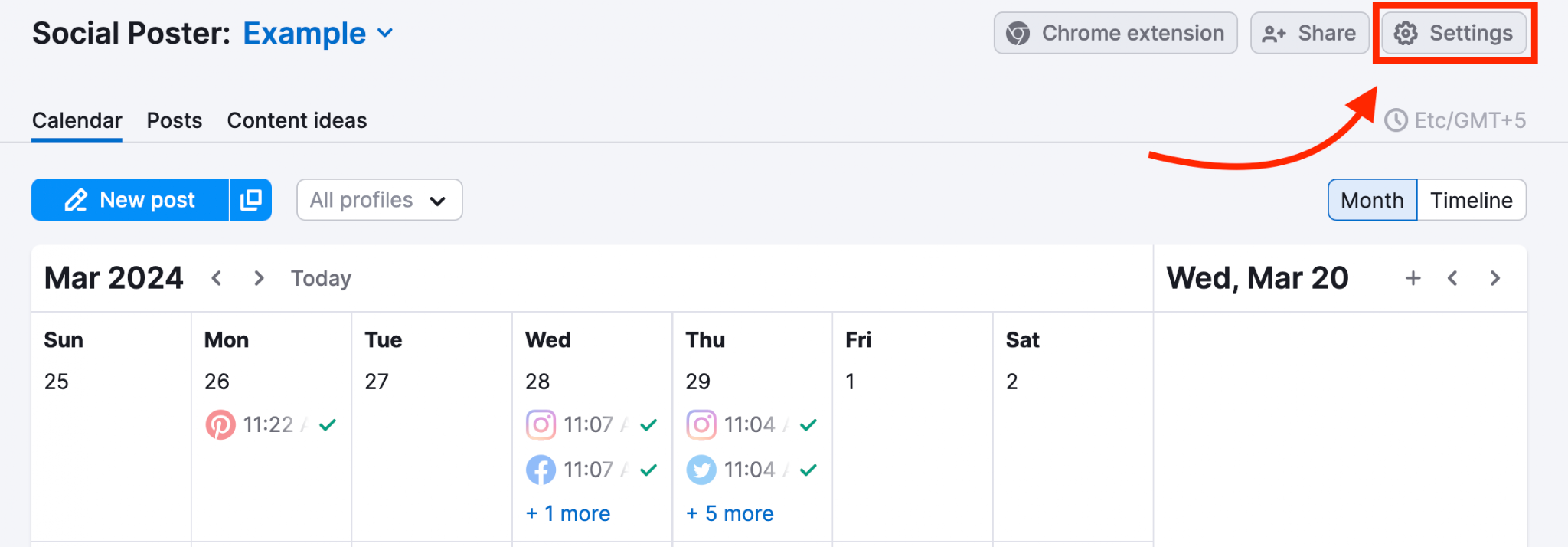Open the Instagram post on March 28
1568x547 pixels.
[541, 424]
